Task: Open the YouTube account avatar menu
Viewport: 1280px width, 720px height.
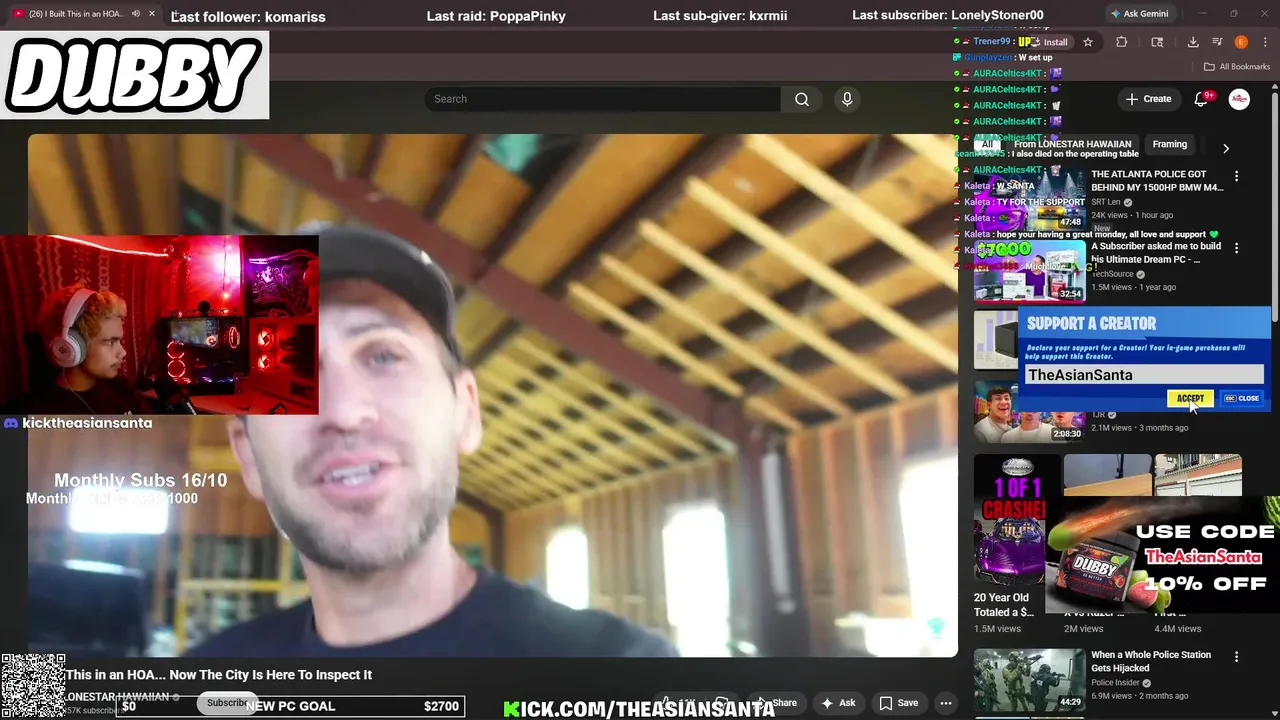Action: (1239, 99)
